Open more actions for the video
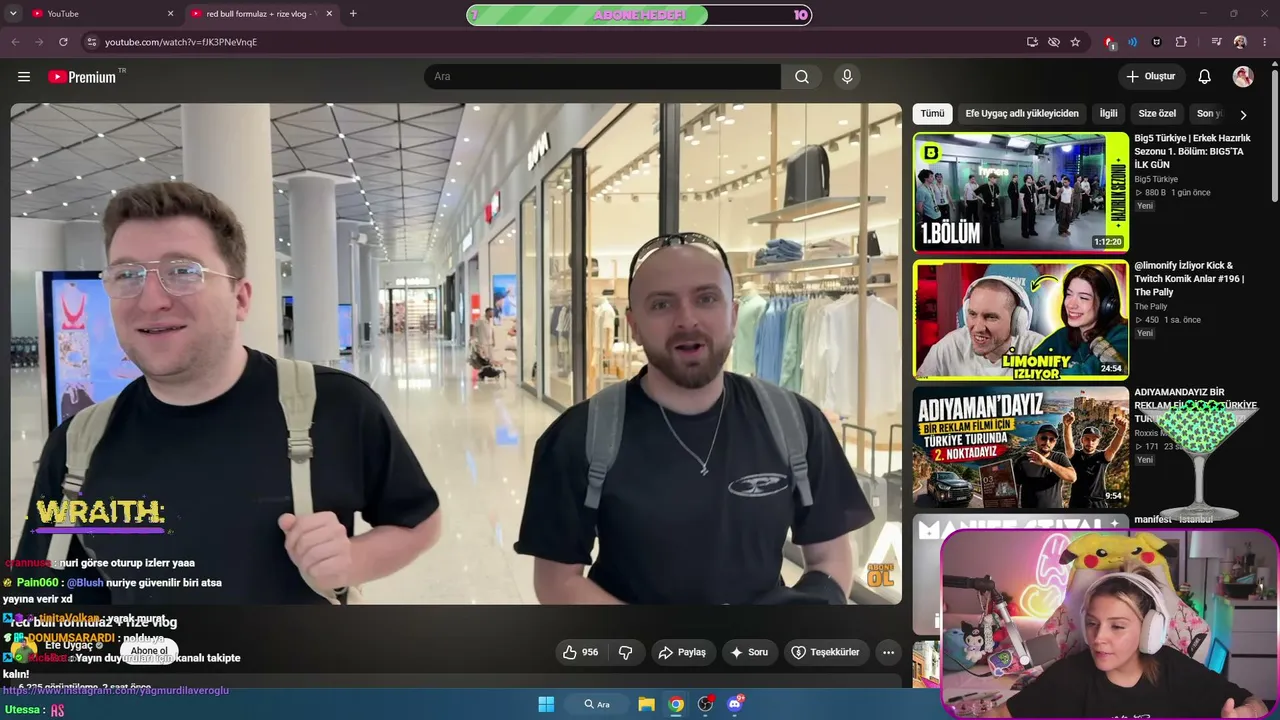 pos(888,652)
